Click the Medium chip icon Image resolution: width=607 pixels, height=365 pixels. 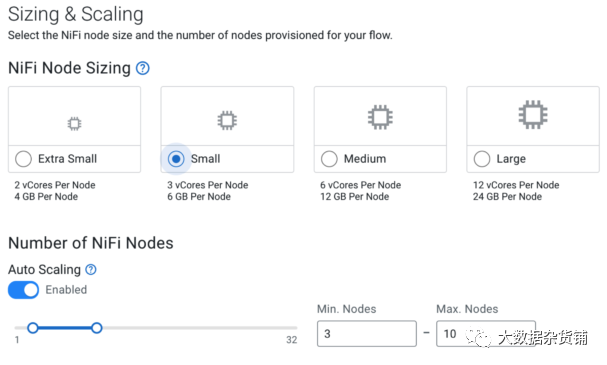coord(380,117)
